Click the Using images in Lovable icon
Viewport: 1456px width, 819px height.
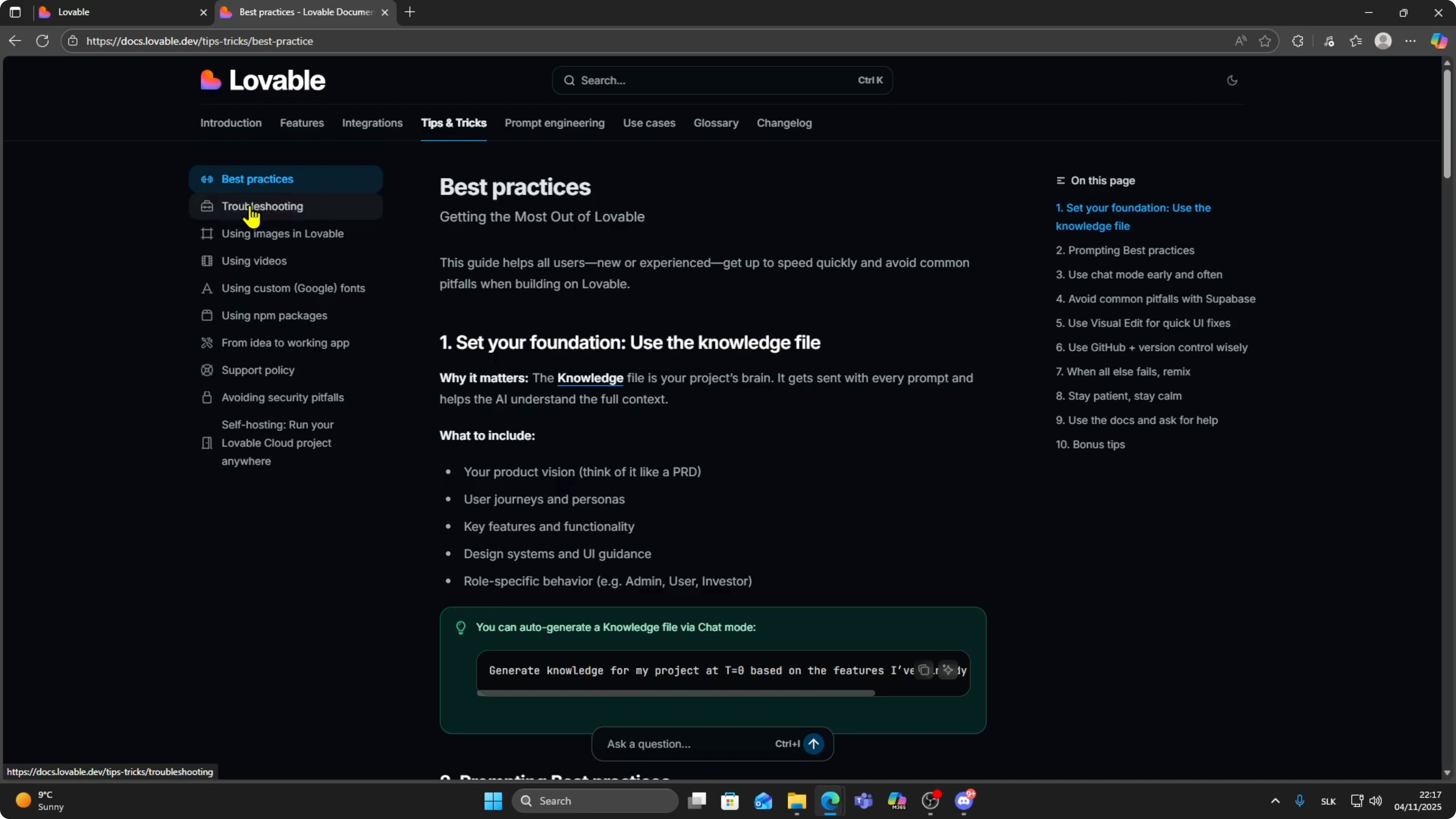click(207, 233)
